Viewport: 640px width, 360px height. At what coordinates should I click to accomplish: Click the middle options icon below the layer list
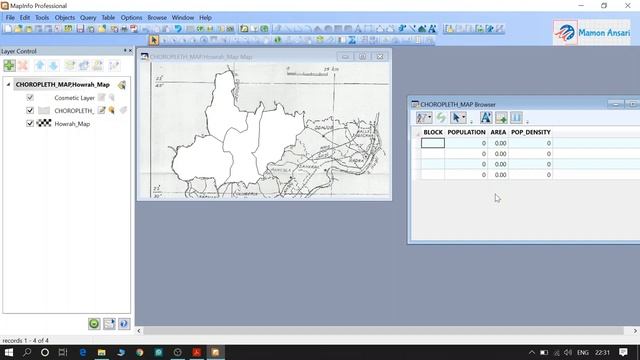[109, 324]
